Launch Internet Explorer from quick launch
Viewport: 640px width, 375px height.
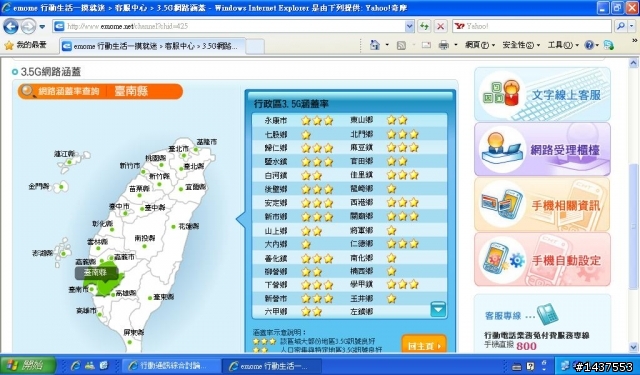click(76, 365)
